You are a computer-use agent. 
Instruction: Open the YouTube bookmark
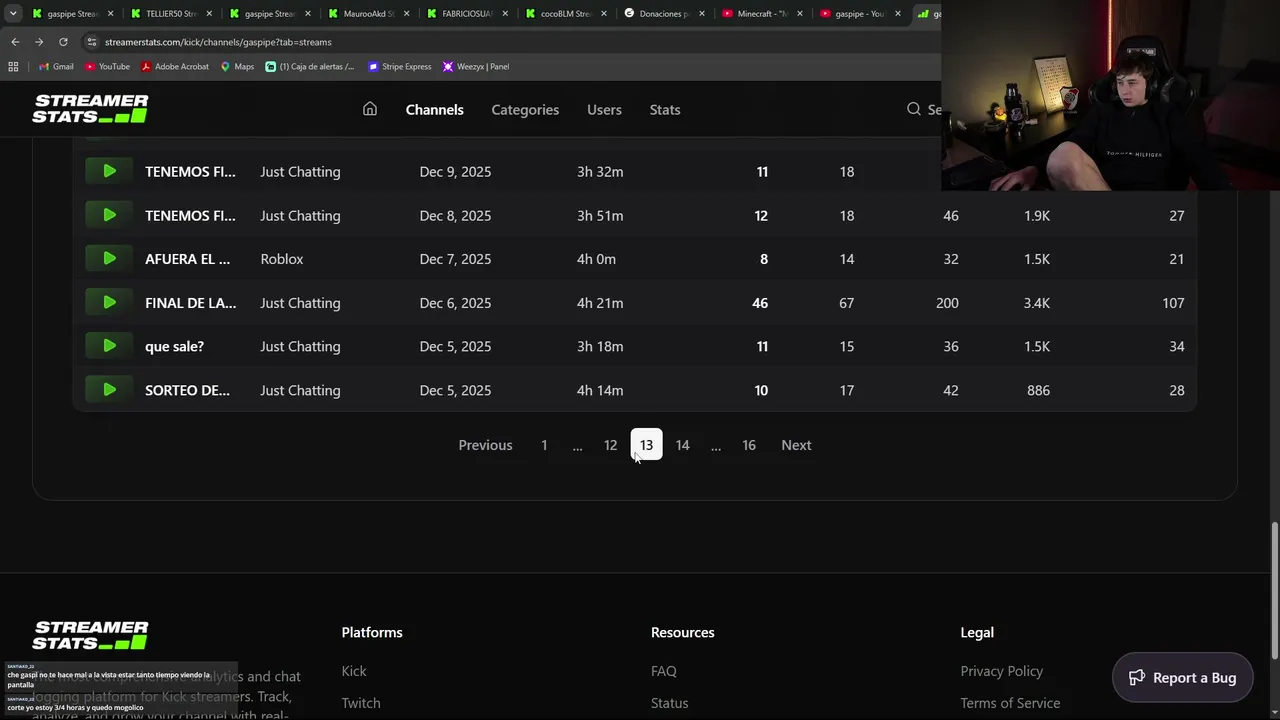[x=107, y=66]
